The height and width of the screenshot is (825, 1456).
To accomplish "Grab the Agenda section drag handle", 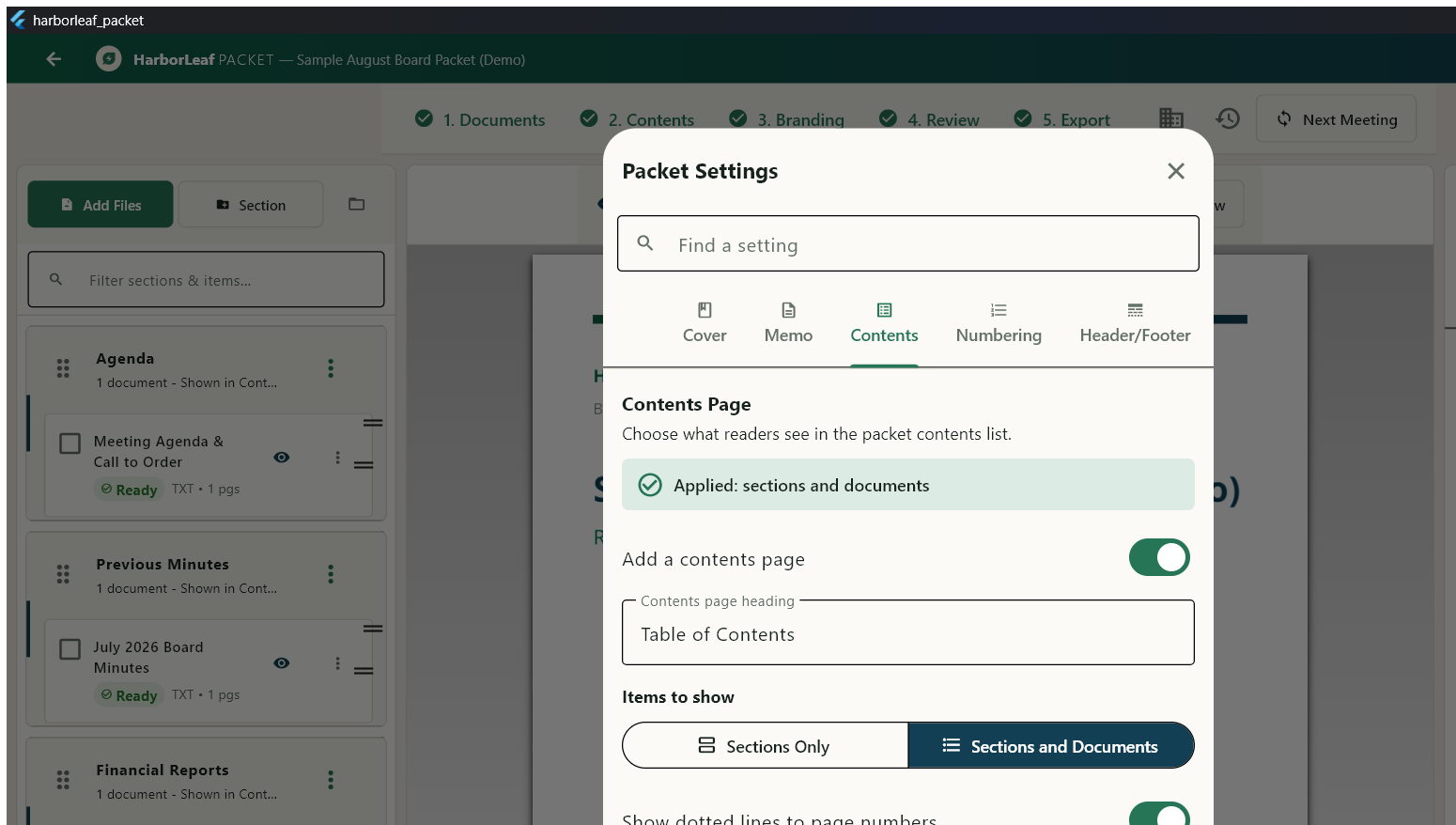I will (x=63, y=368).
